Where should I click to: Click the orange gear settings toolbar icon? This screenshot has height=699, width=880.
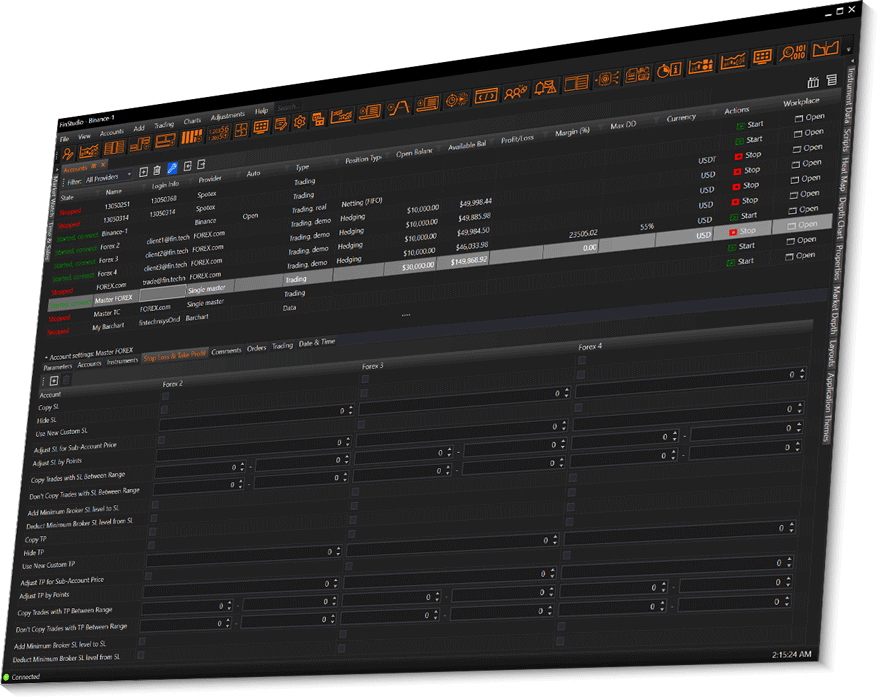(298, 121)
